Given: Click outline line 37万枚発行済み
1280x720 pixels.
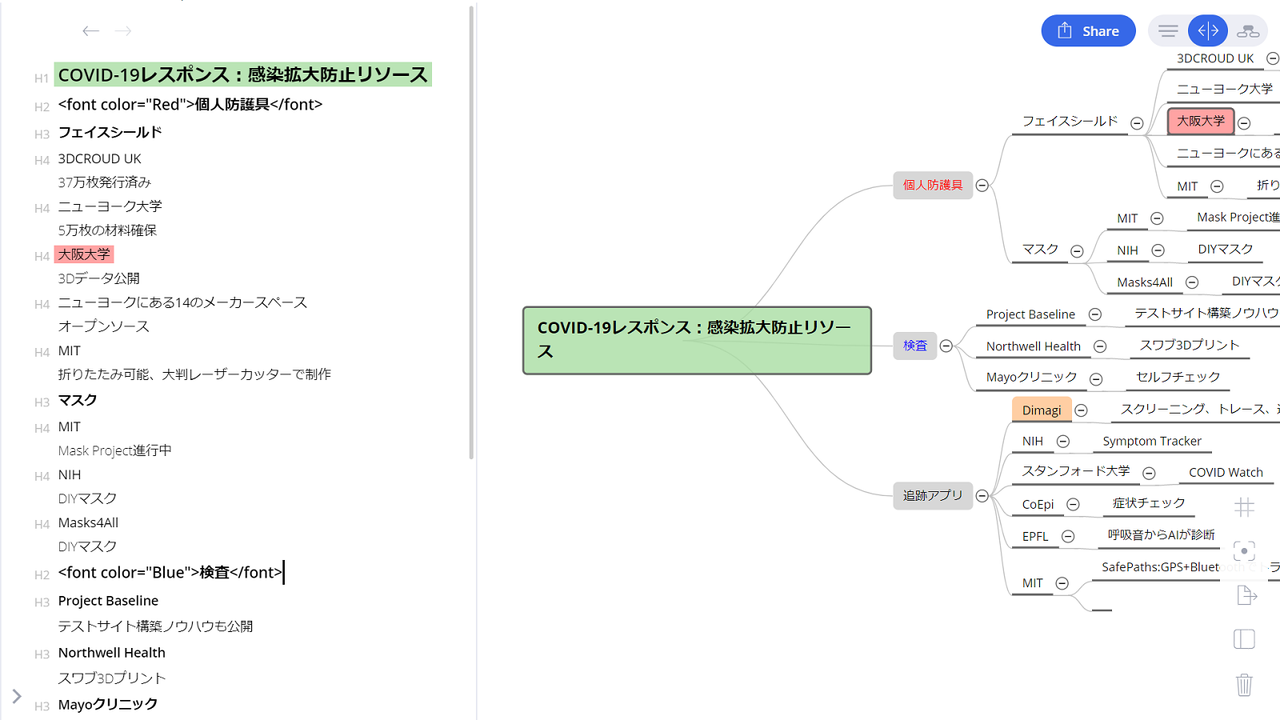Looking at the screenshot, I should pyautogui.click(x=105, y=182).
